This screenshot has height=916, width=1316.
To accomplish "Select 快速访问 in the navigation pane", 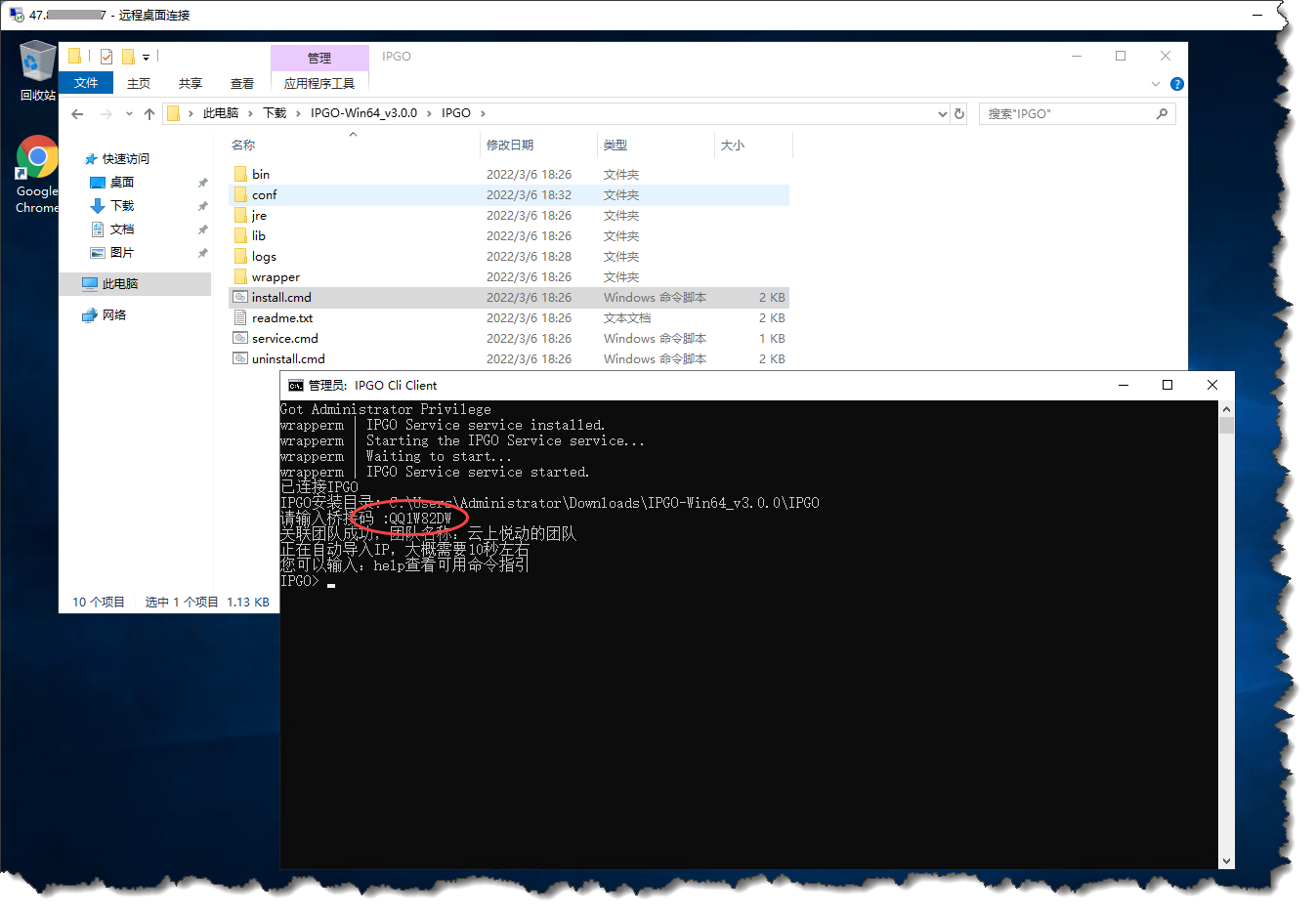I will (x=125, y=158).
